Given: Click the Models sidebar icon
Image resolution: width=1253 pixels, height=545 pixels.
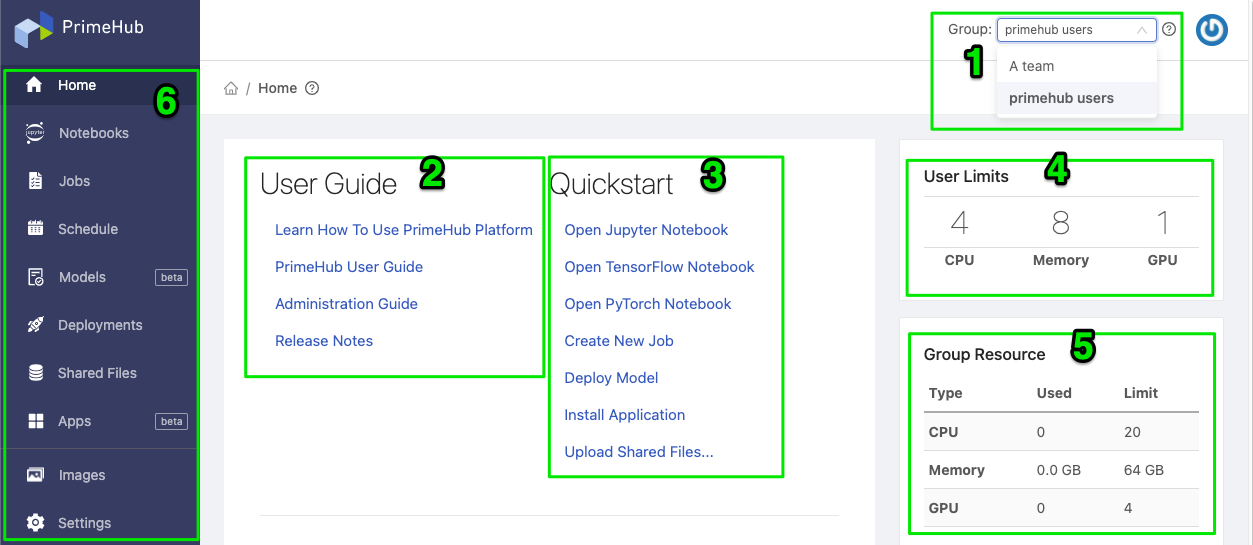Looking at the screenshot, I should [35, 277].
